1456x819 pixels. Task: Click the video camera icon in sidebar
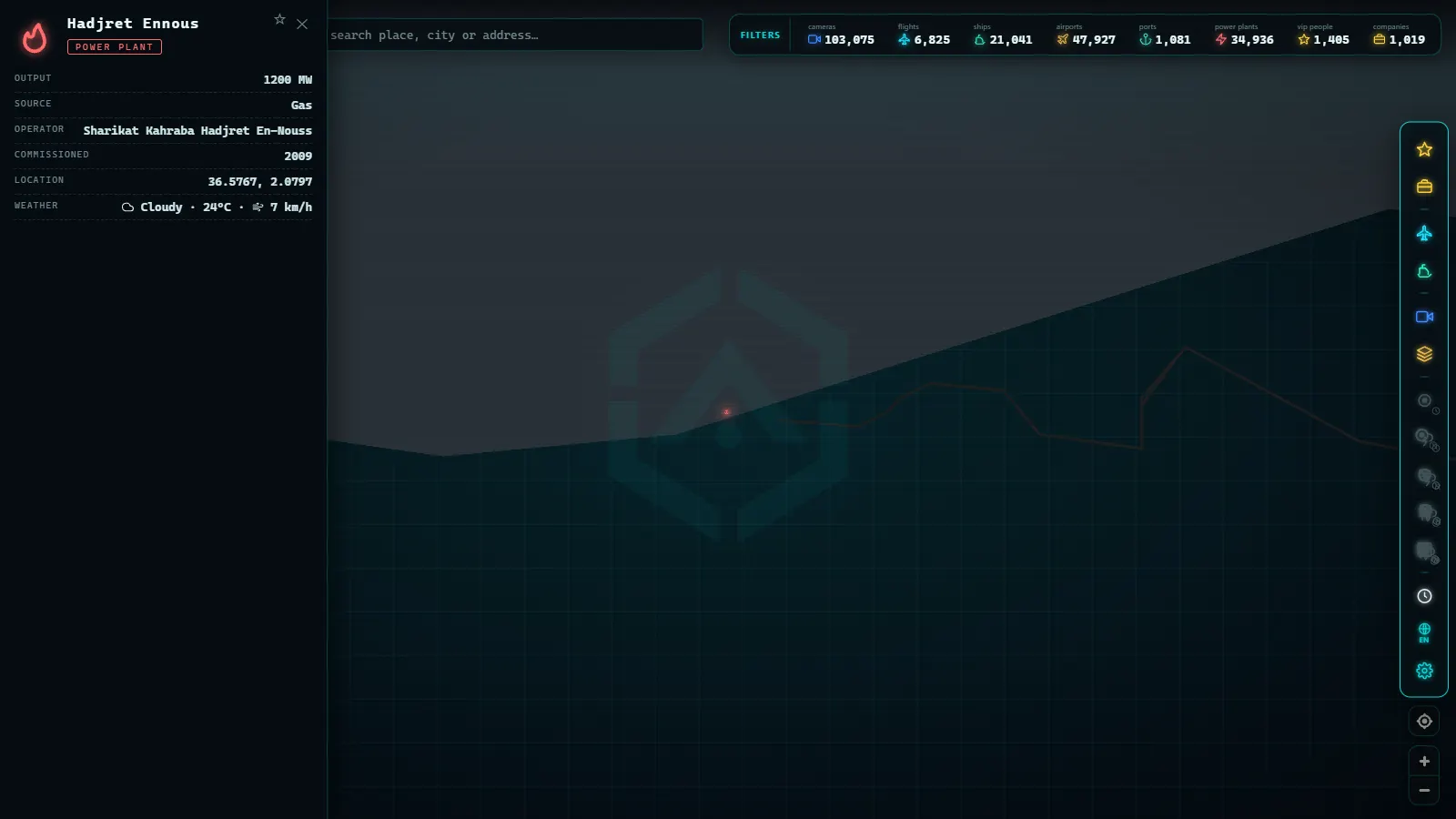pos(1424,317)
